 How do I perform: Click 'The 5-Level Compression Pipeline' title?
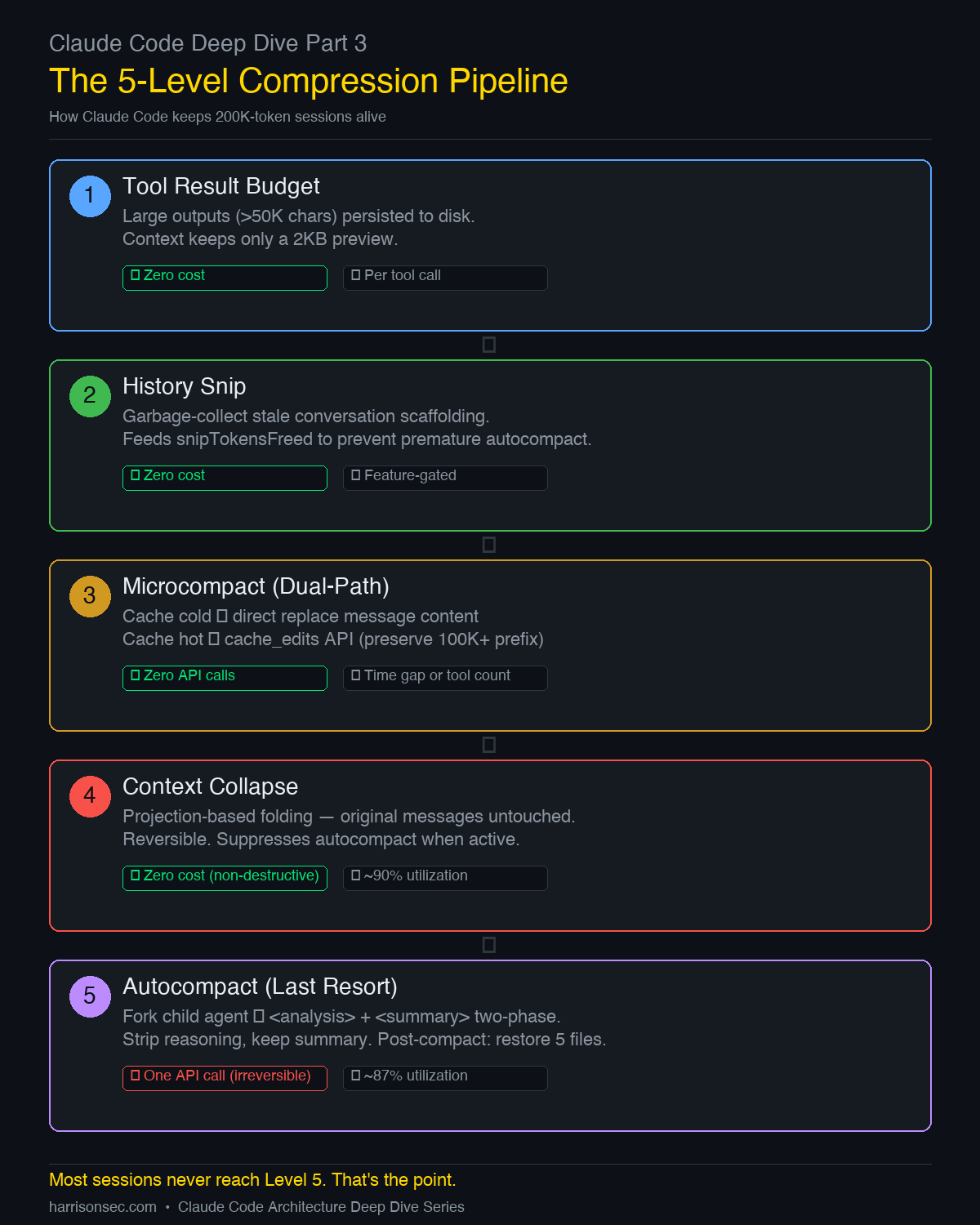309,81
